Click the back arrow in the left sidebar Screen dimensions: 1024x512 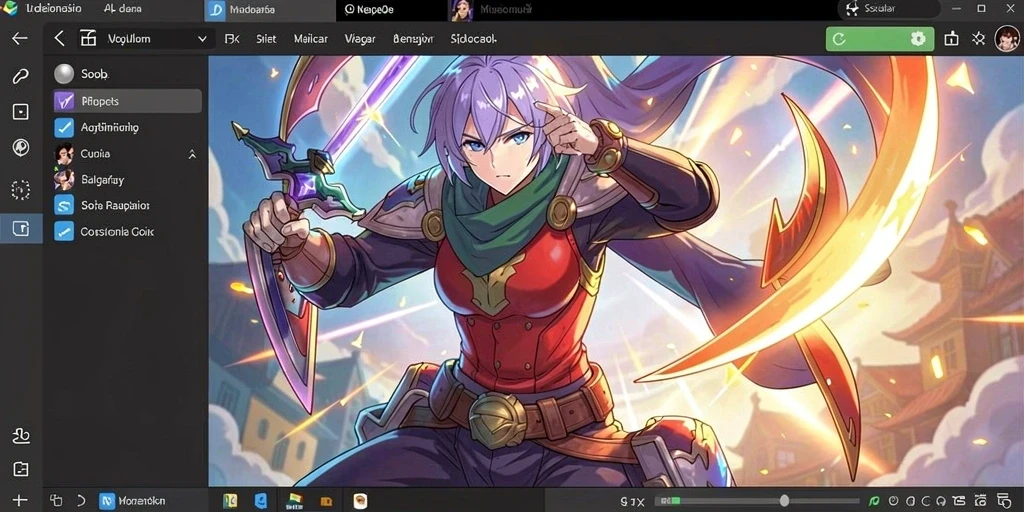point(20,39)
